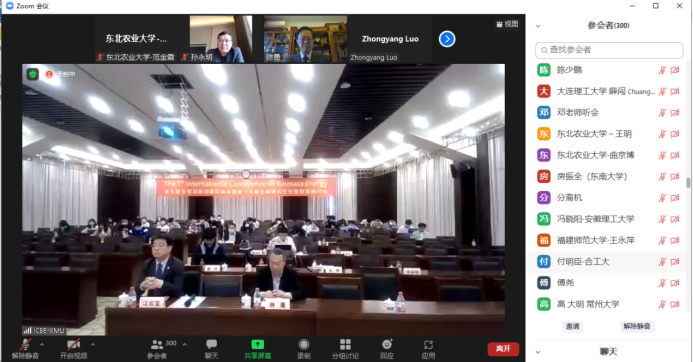693x362 pixels.
Task: Expand video options arrow beside camera
Action: 92,344
